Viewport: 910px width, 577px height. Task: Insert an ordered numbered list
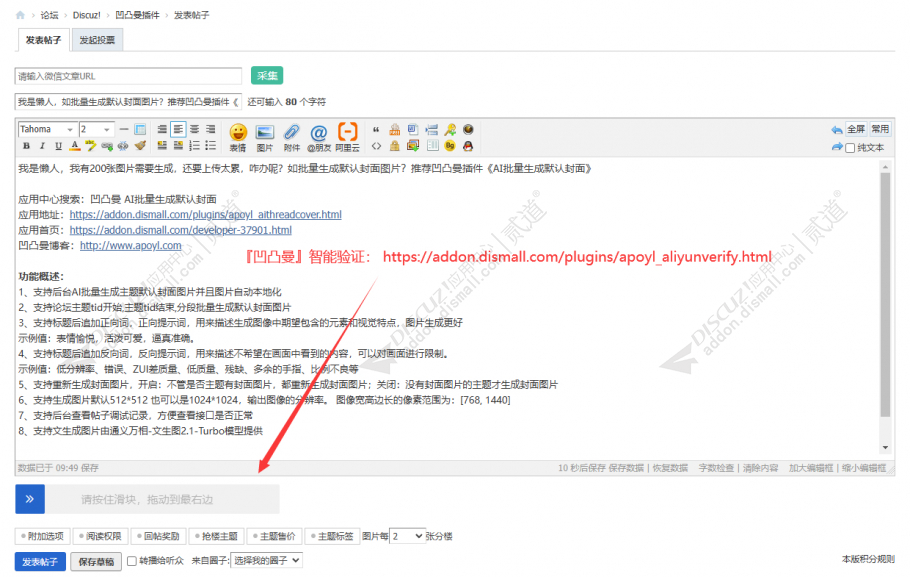[x=194, y=146]
